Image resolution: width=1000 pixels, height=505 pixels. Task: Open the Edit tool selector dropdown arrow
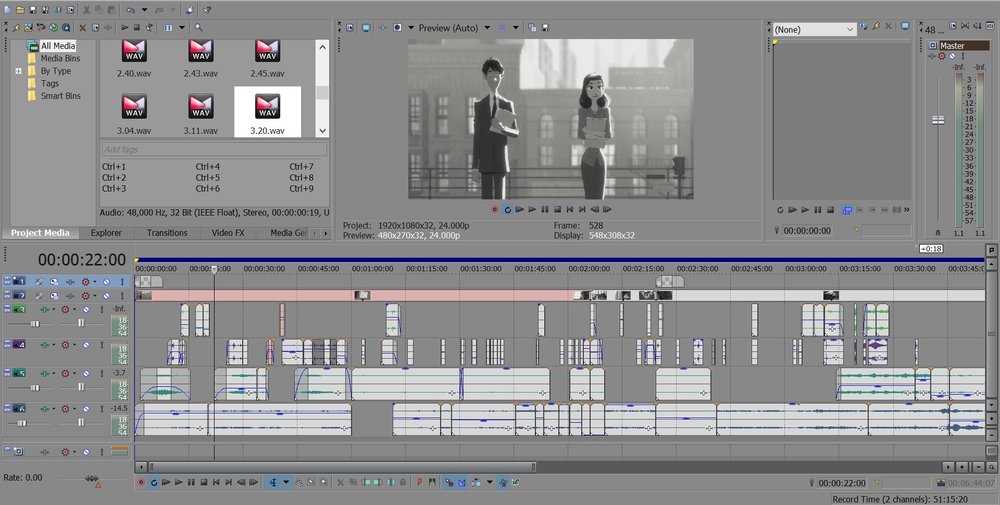pyautogui.click(x=286, y=483)
